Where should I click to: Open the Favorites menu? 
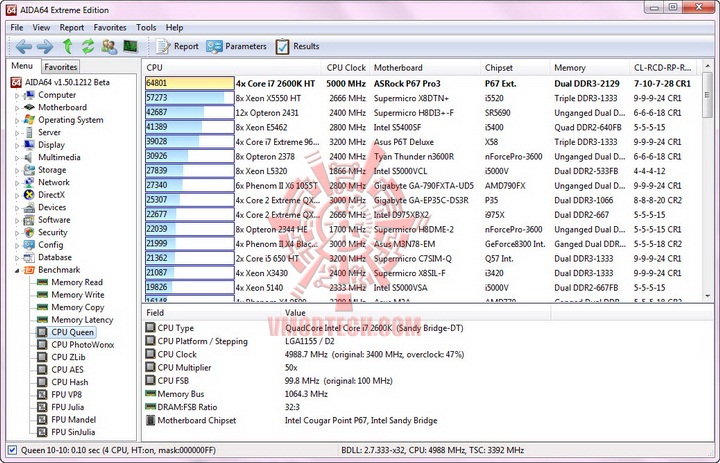coord(110,28)
